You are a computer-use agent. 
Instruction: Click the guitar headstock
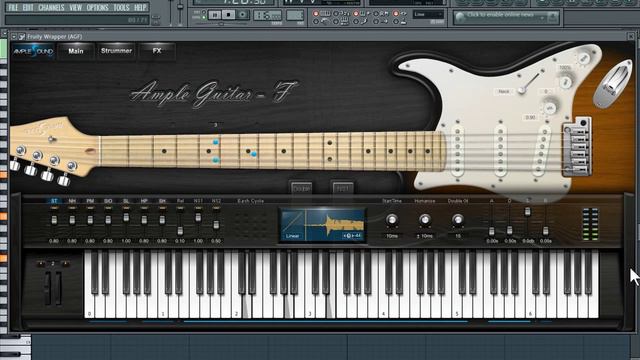[x=53, y=149]
